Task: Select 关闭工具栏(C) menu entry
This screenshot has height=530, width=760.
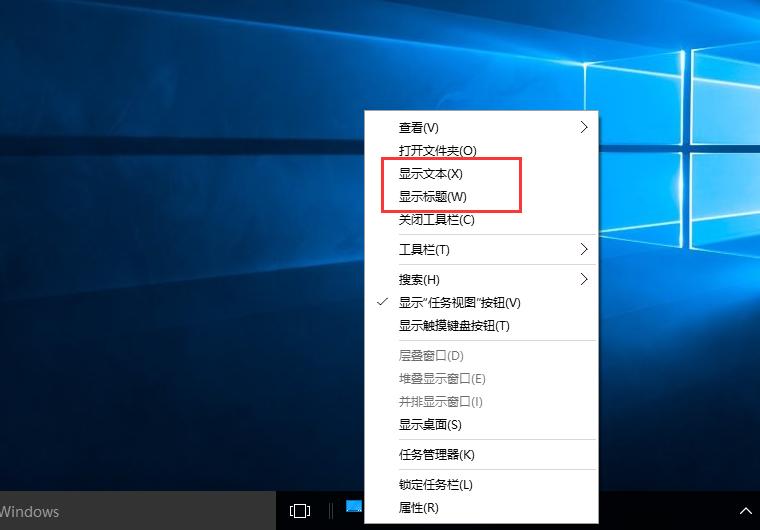Action: coord(481,220)
